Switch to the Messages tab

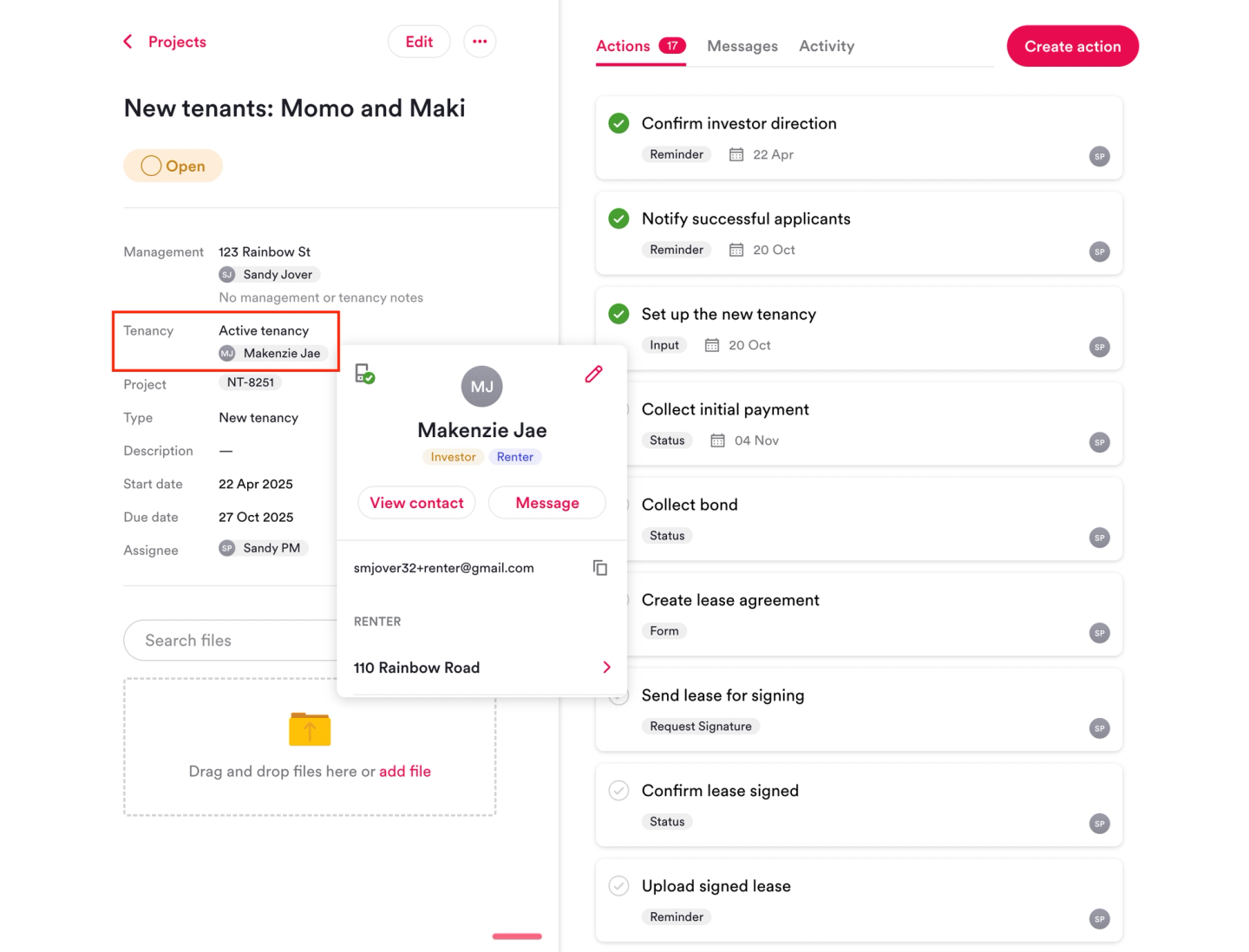(x=742, y=46)
